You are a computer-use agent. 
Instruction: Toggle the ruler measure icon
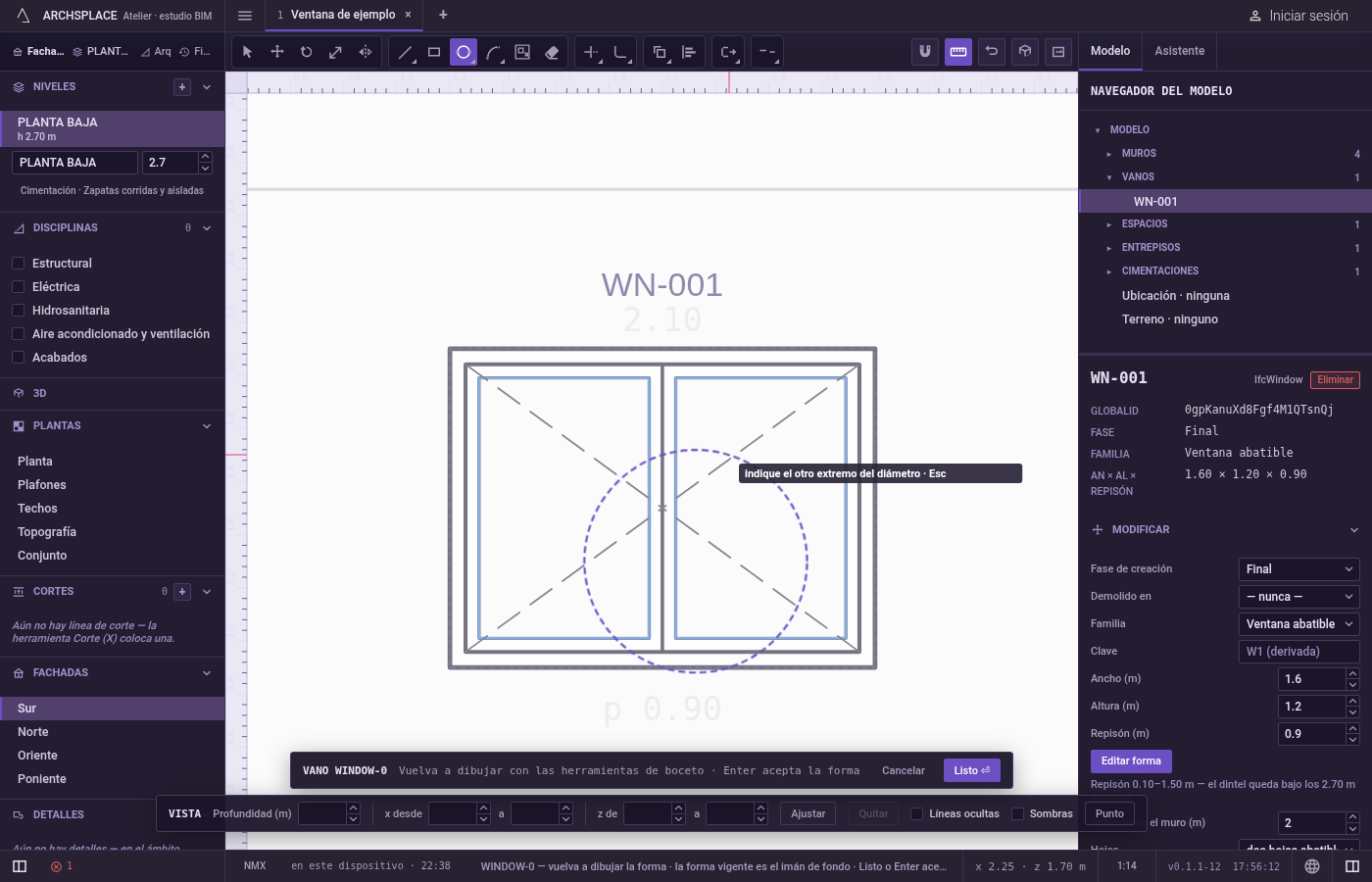coord(958,52)
